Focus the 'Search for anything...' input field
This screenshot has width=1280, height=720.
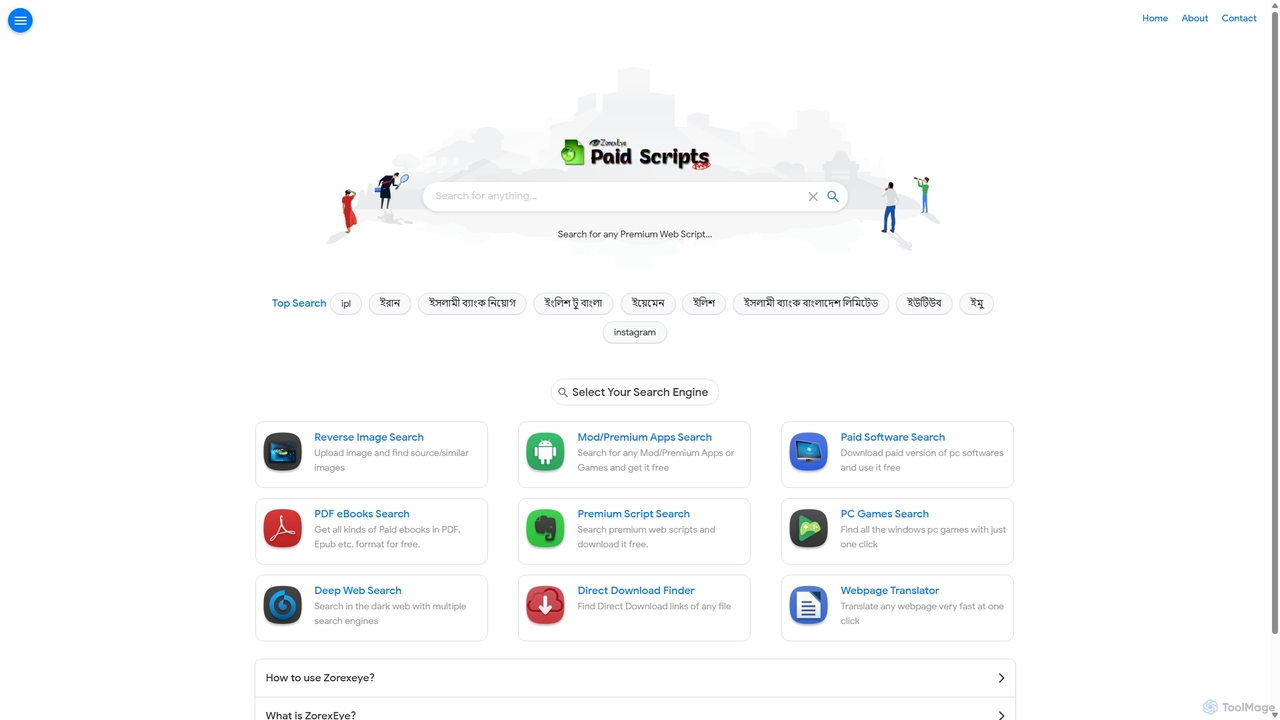(615, 196)
